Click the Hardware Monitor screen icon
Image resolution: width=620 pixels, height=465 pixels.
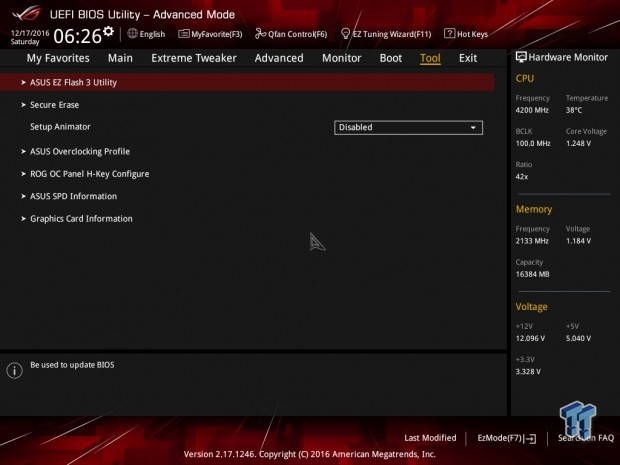coord(521,57)
